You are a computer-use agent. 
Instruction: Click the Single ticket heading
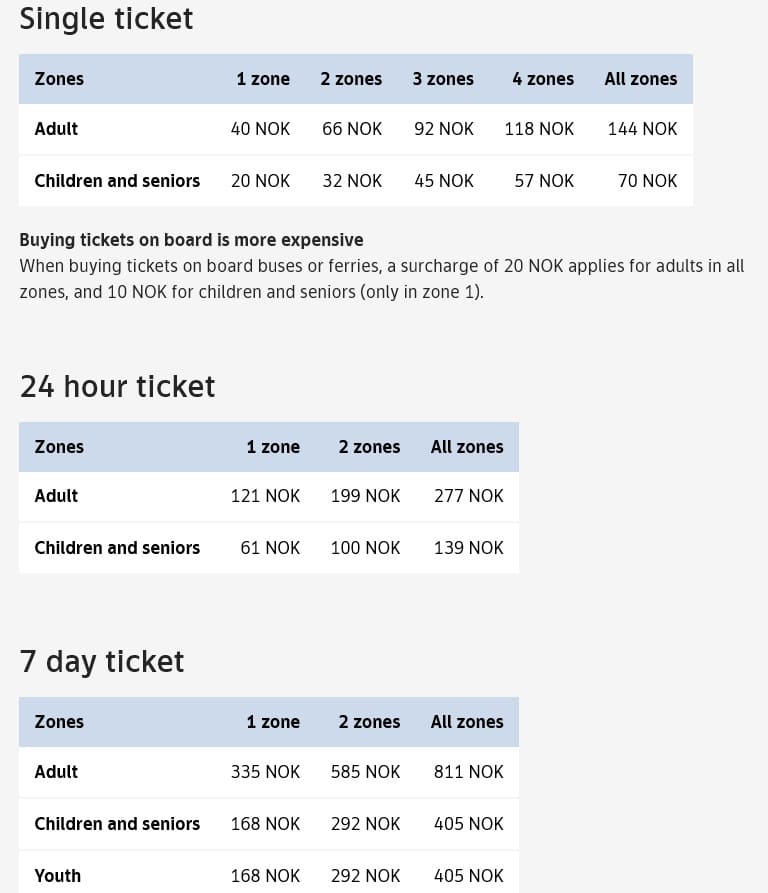click(106, 19)
